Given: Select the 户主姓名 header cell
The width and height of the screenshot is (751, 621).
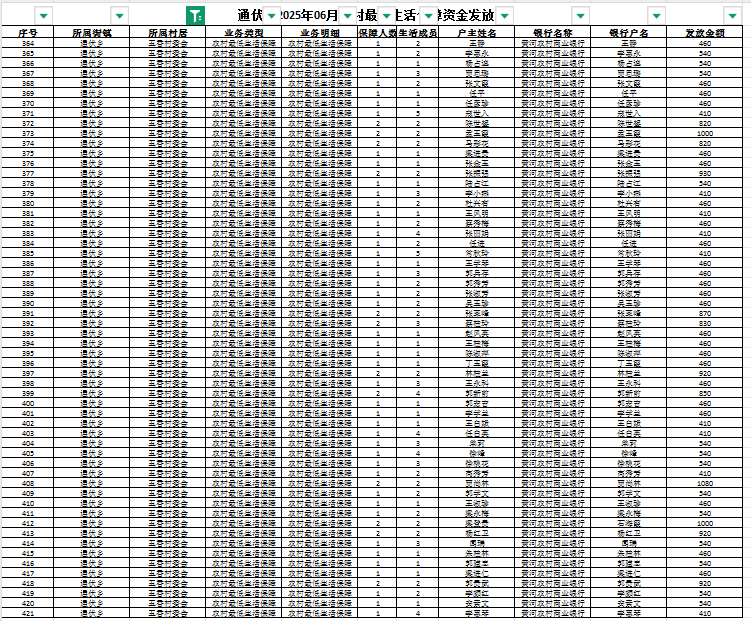Looking at the screenshot, I should coord(477,33).
